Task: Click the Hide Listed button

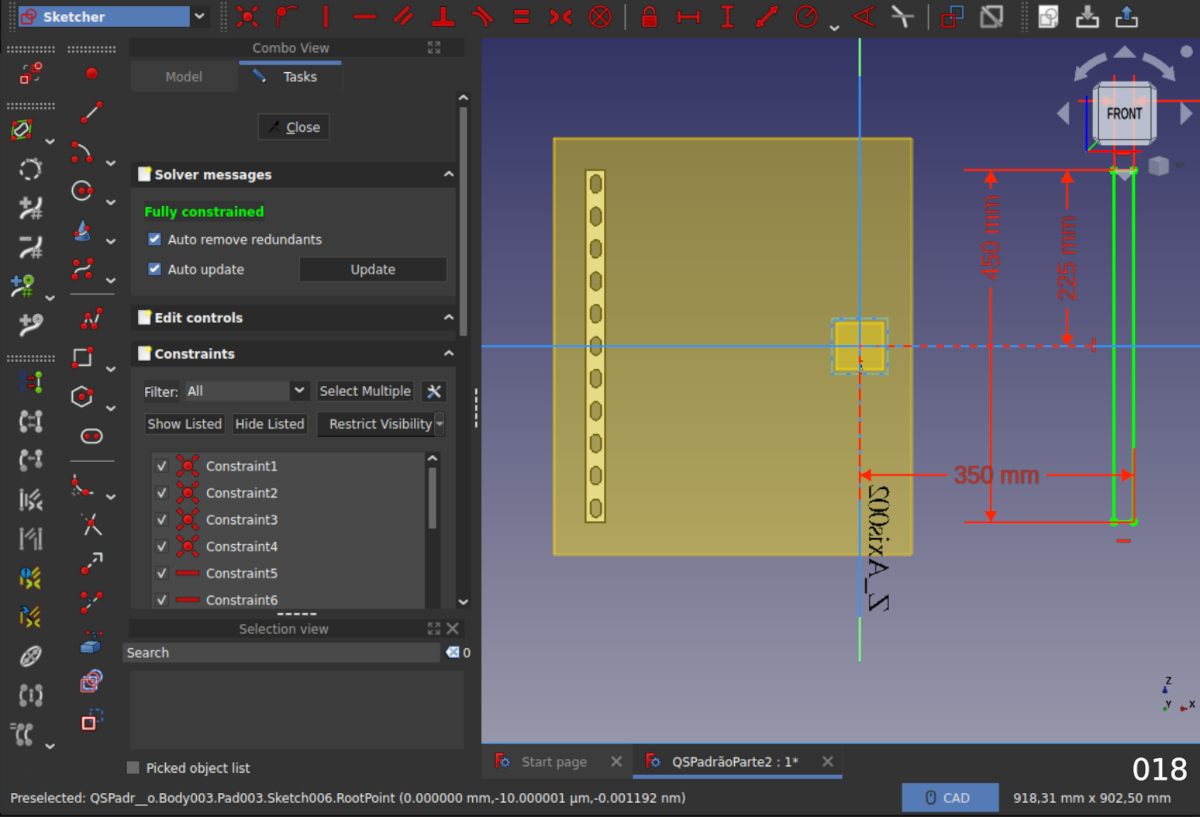Action: point(270,424)
